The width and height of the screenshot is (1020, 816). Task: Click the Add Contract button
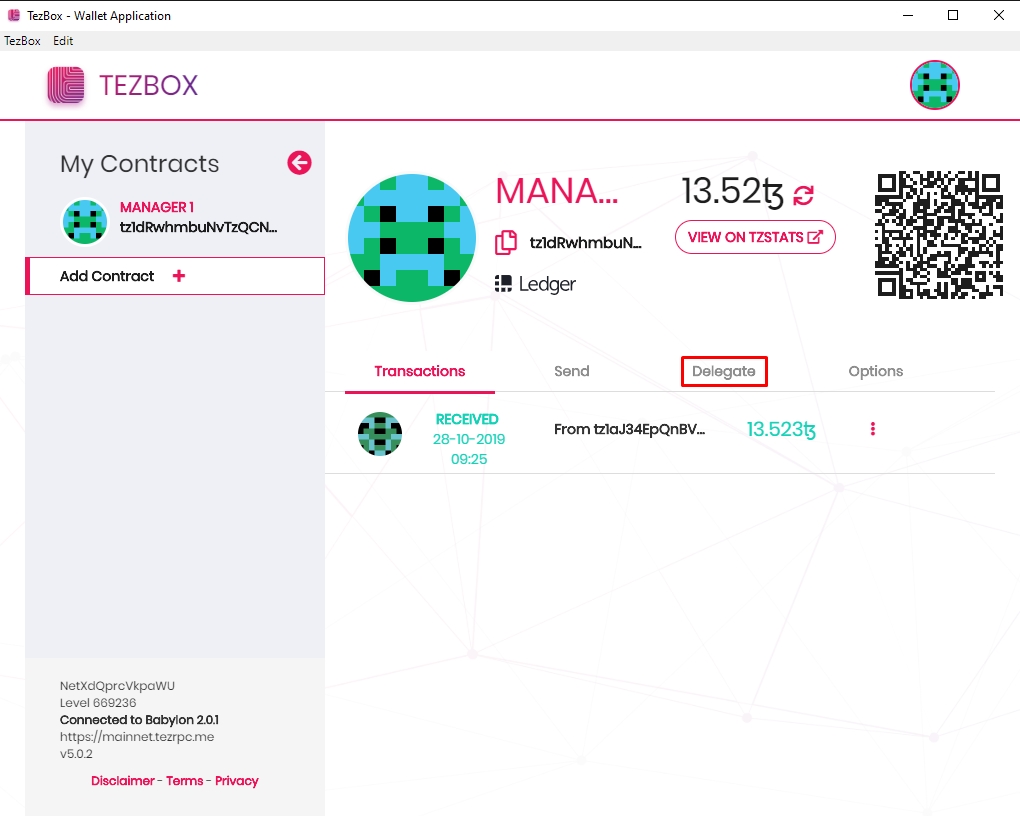click(175, 276)
